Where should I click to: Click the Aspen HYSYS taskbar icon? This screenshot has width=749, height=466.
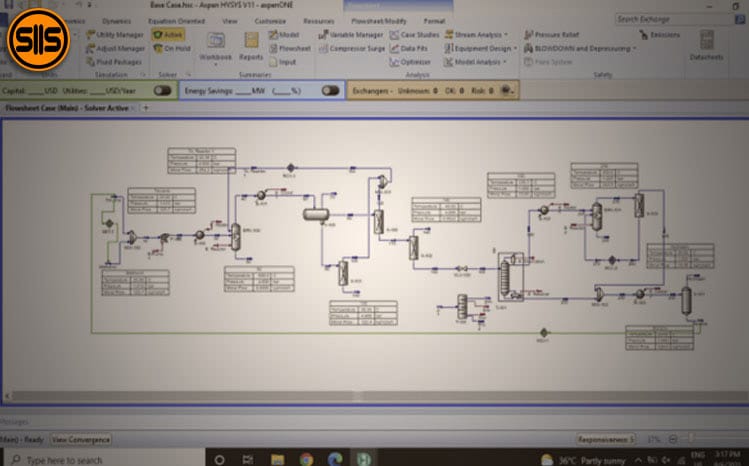pyautogui.click(x=364, y=459)
